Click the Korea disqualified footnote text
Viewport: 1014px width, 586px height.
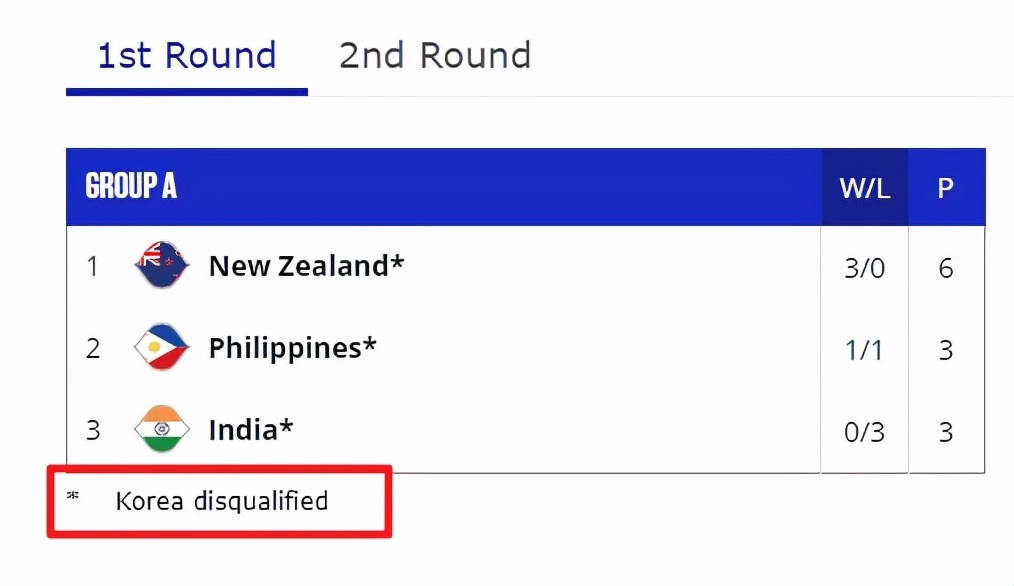click(222, 500)
